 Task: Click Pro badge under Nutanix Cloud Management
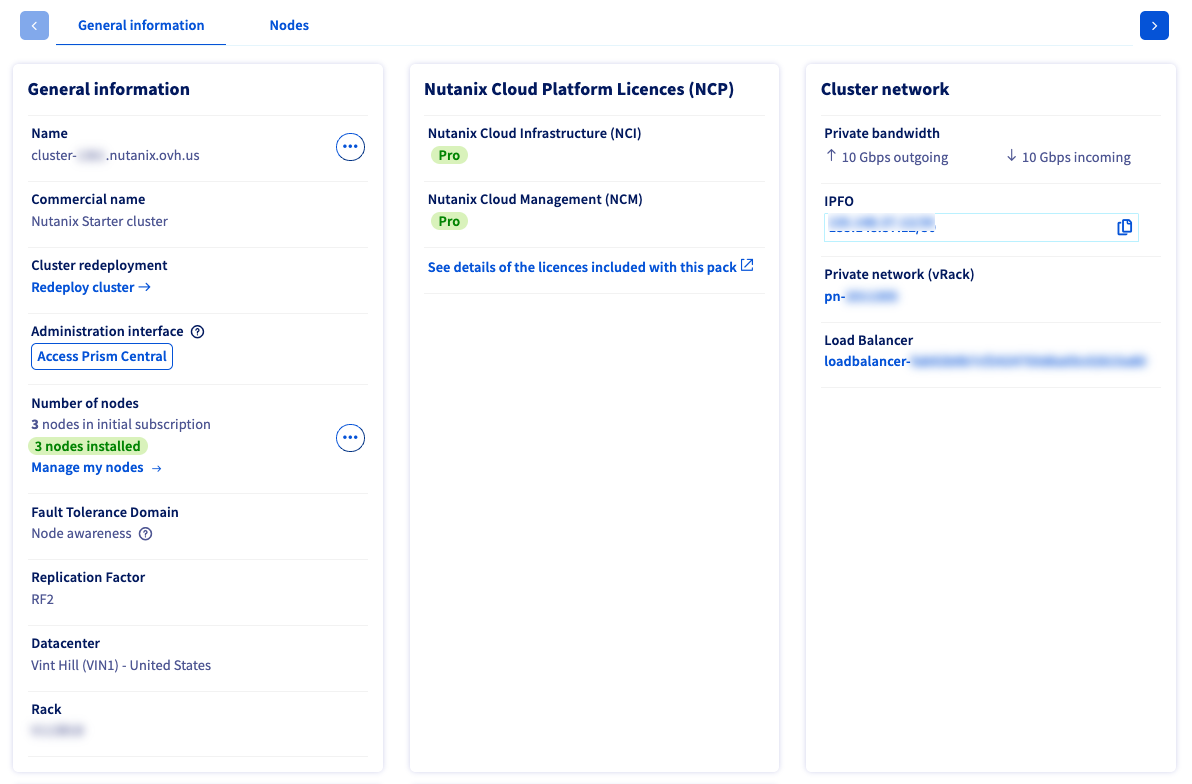click(x=449, y=221)
